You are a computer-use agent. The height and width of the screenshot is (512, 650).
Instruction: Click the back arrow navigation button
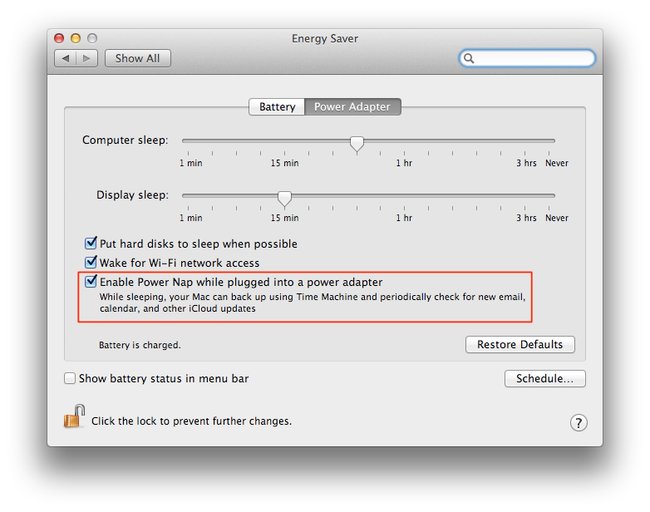coord(65,58)
